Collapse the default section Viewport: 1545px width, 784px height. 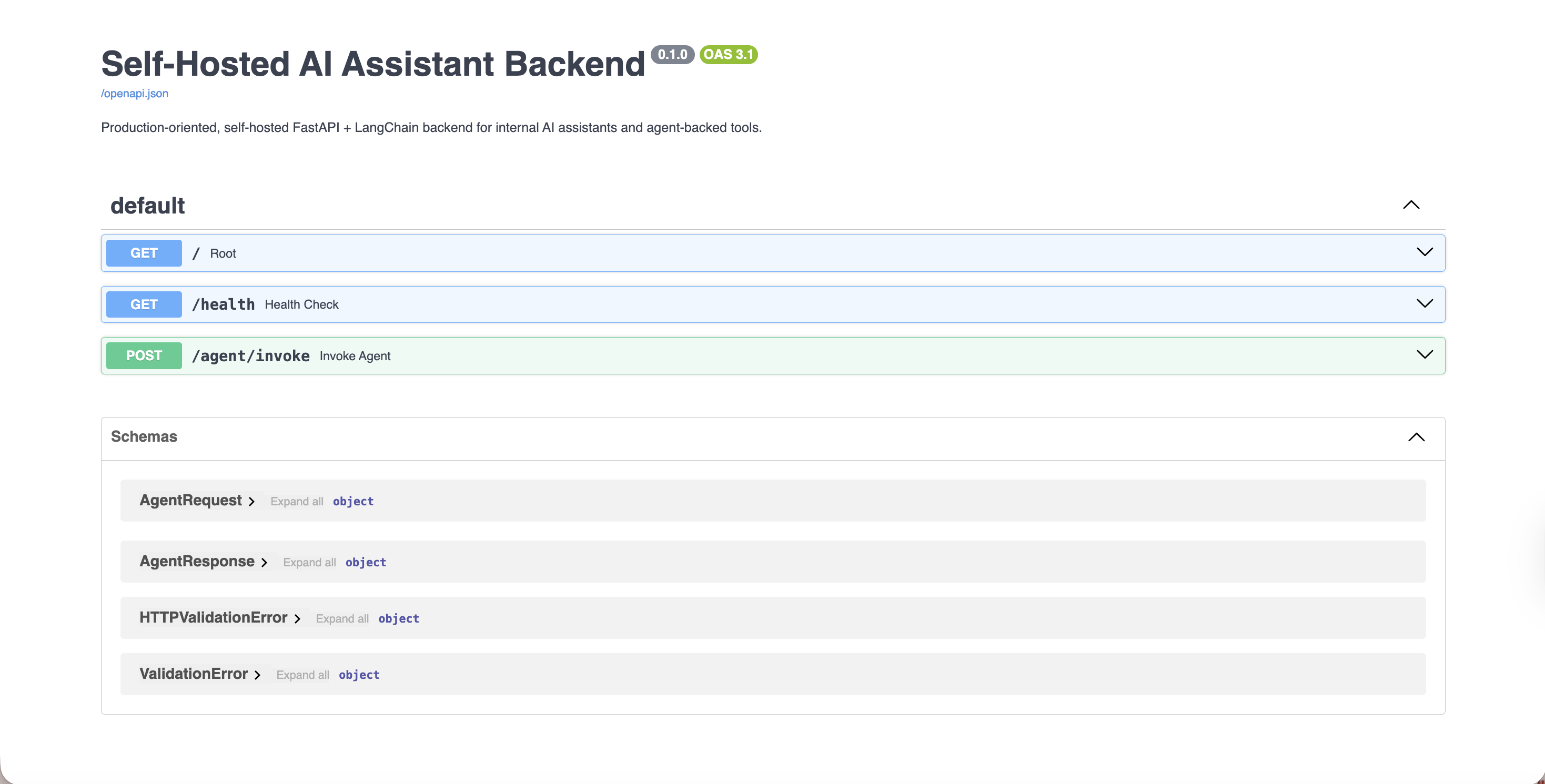(1412, 206)
